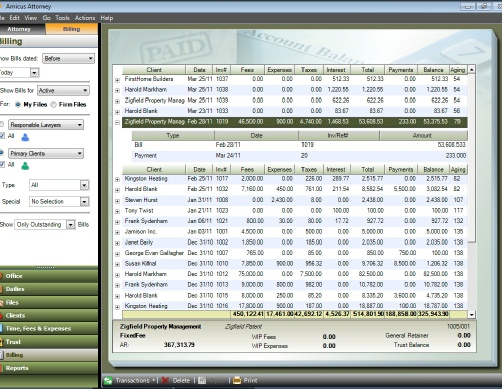Select the Payment row dated Mar 24/11

pyautogui.click(x=299, y=155)
